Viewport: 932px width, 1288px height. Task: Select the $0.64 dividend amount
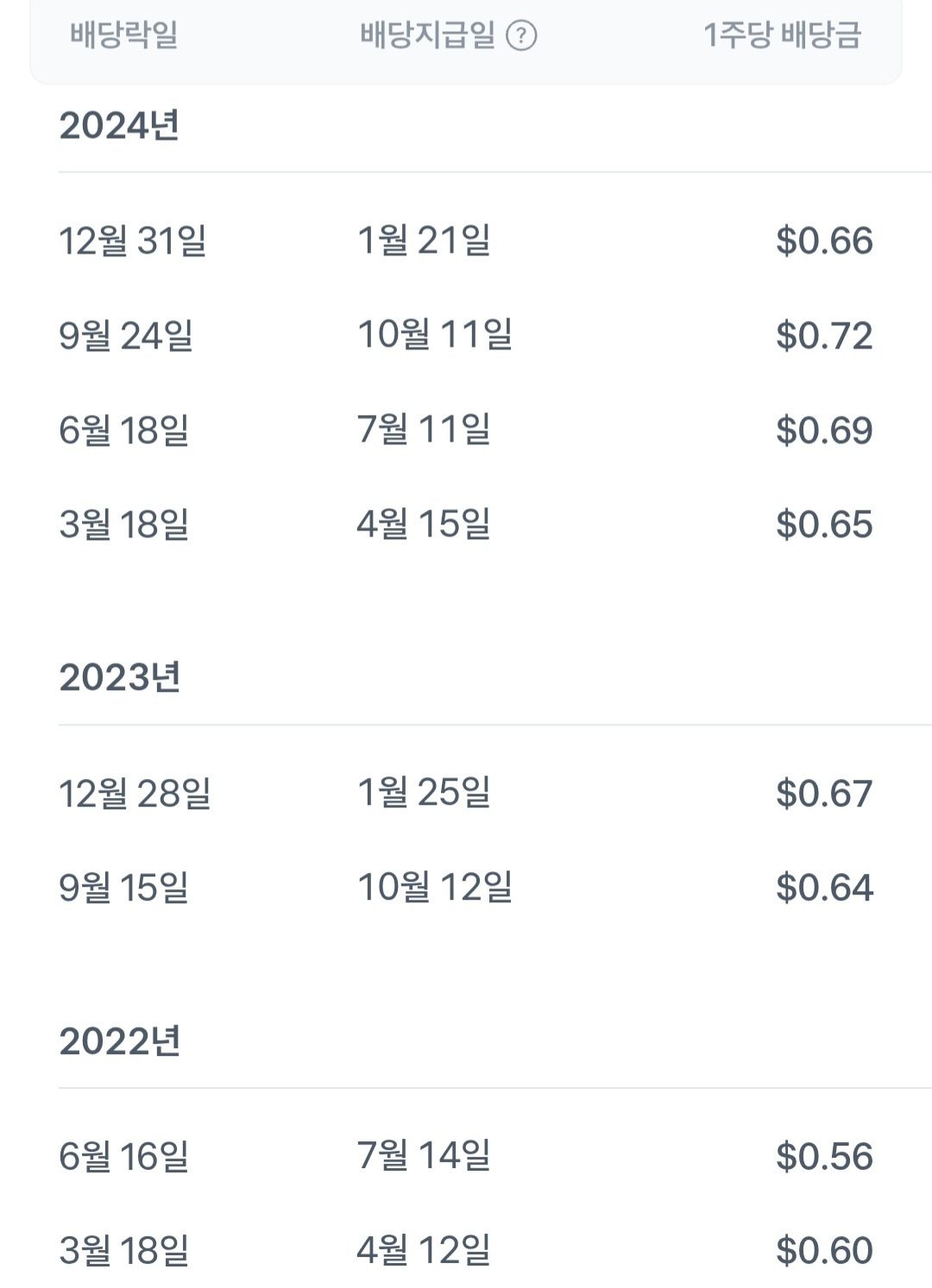point(824,888)
